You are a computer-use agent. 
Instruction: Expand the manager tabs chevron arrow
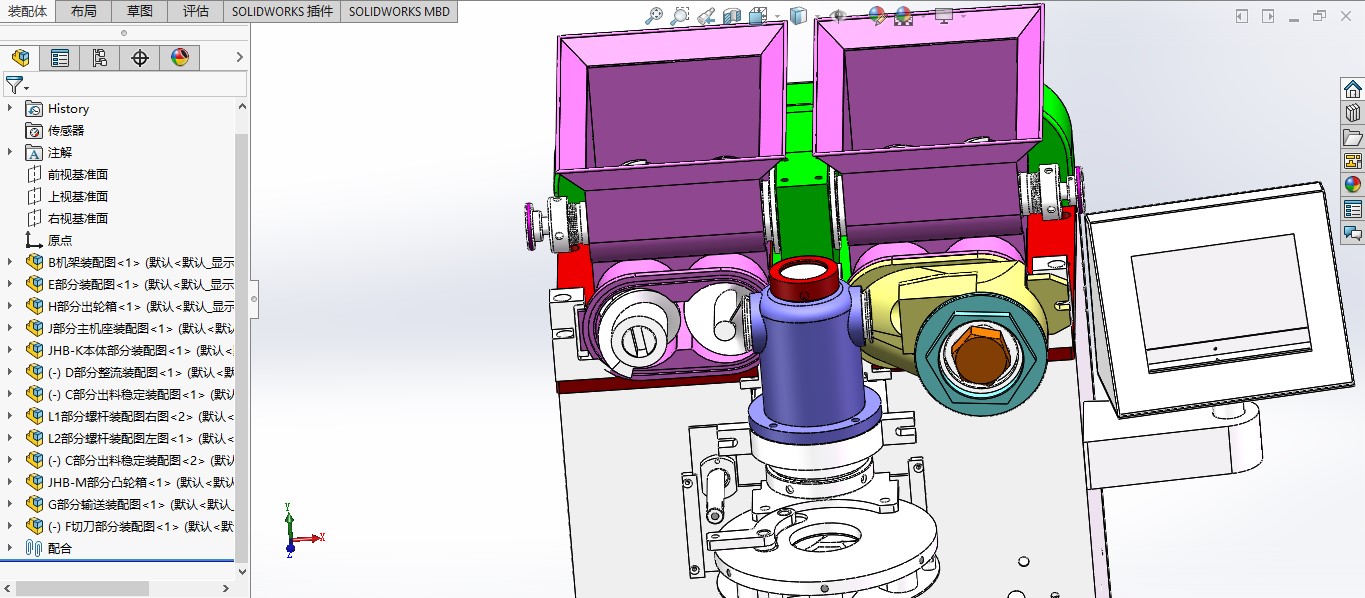click(x=239, y=58)
